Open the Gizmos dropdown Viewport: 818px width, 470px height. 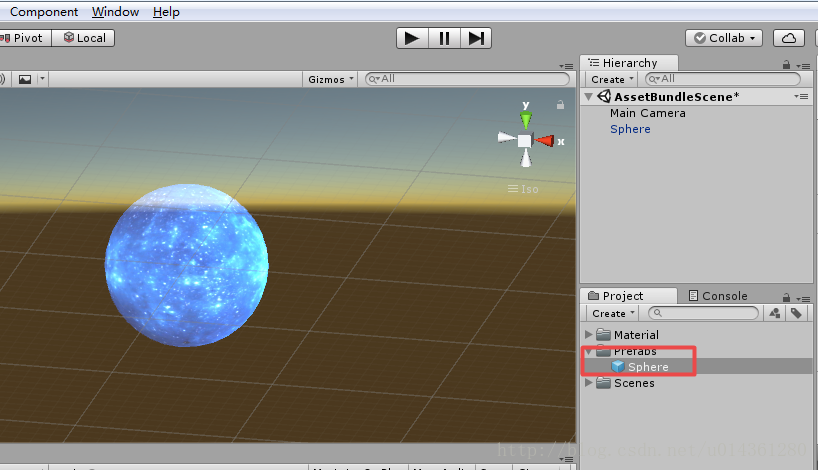[331, 79]
